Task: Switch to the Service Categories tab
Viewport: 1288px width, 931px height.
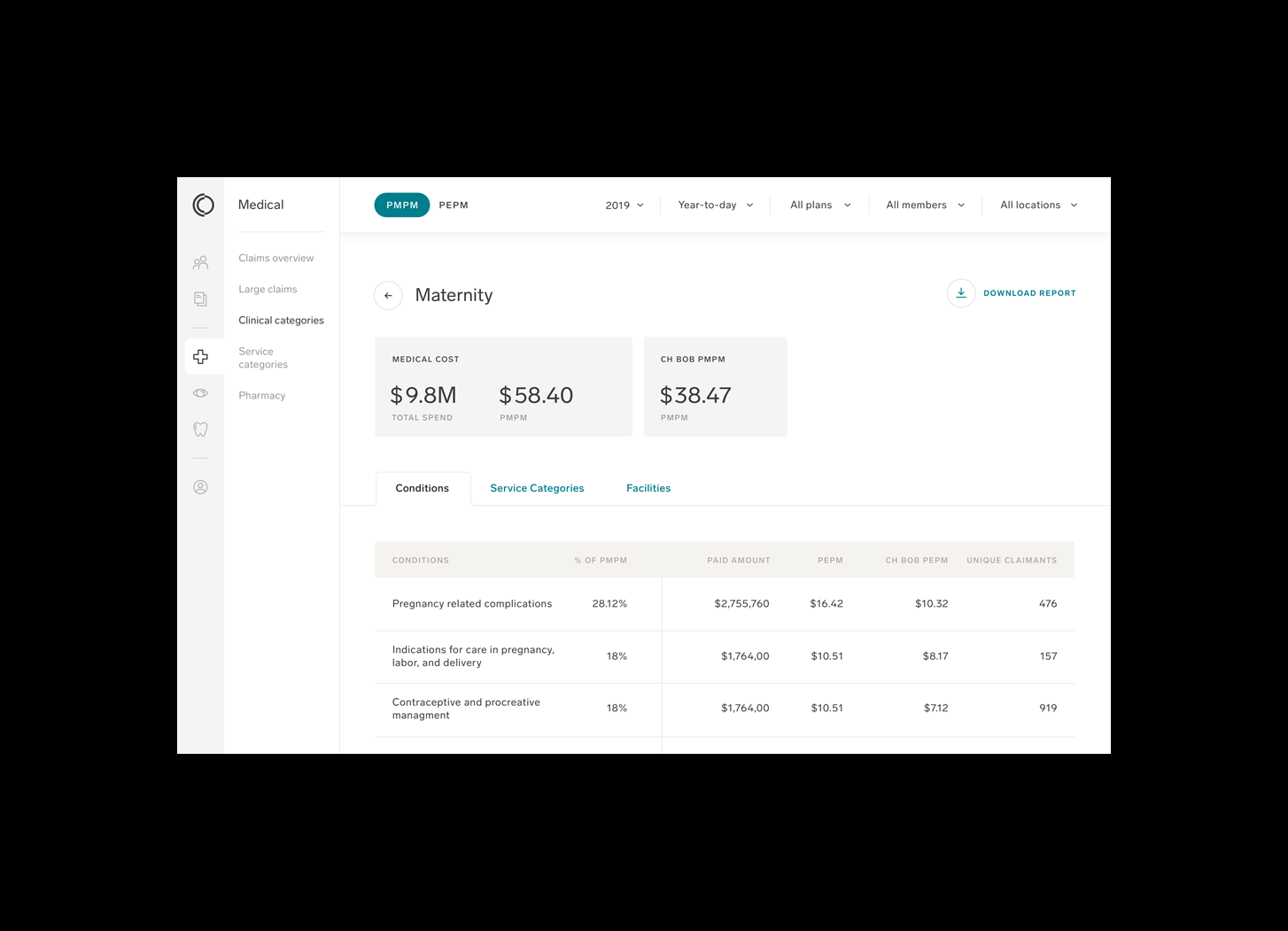Action: click(x=537, y=489)
